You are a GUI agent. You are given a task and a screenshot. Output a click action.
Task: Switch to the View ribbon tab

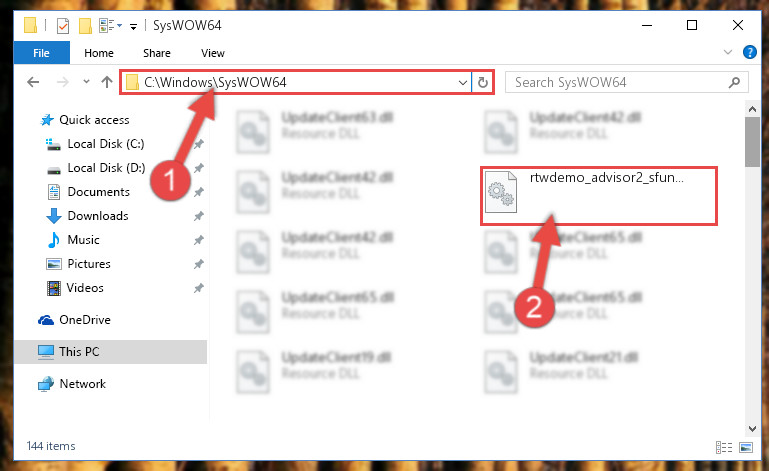tap(213, 53)
